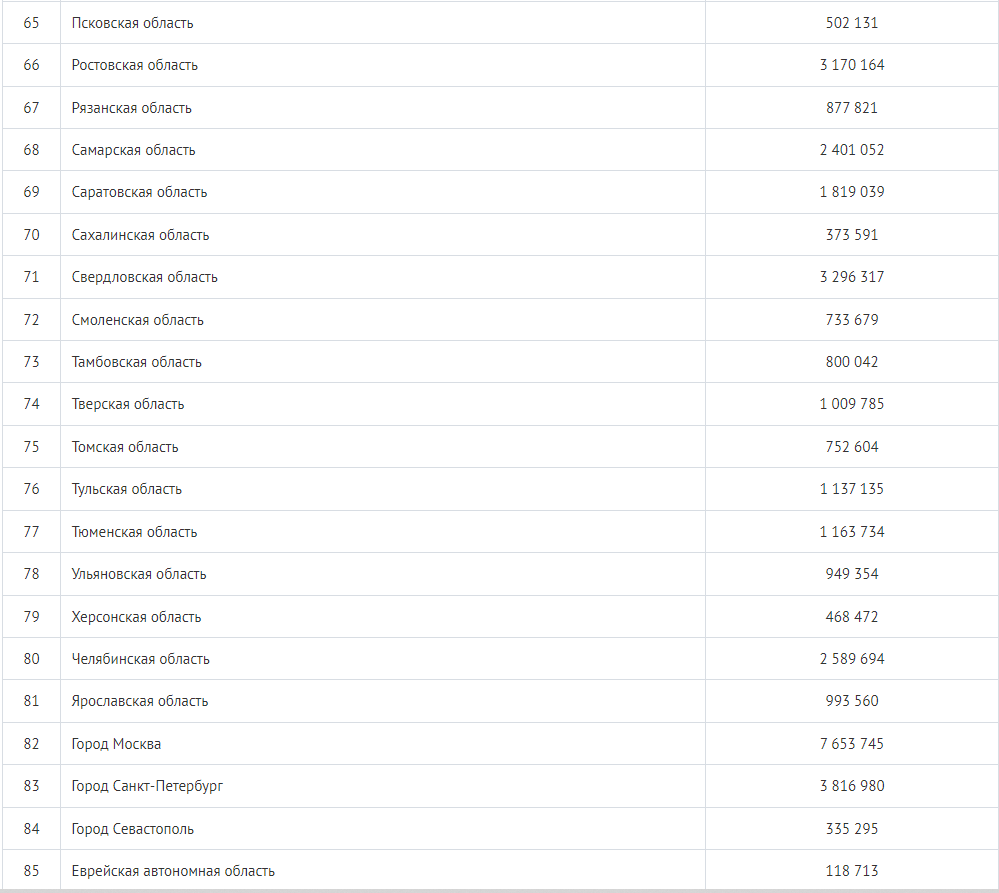Select the Челябинская область population 2 589 694

coord(852,659)
